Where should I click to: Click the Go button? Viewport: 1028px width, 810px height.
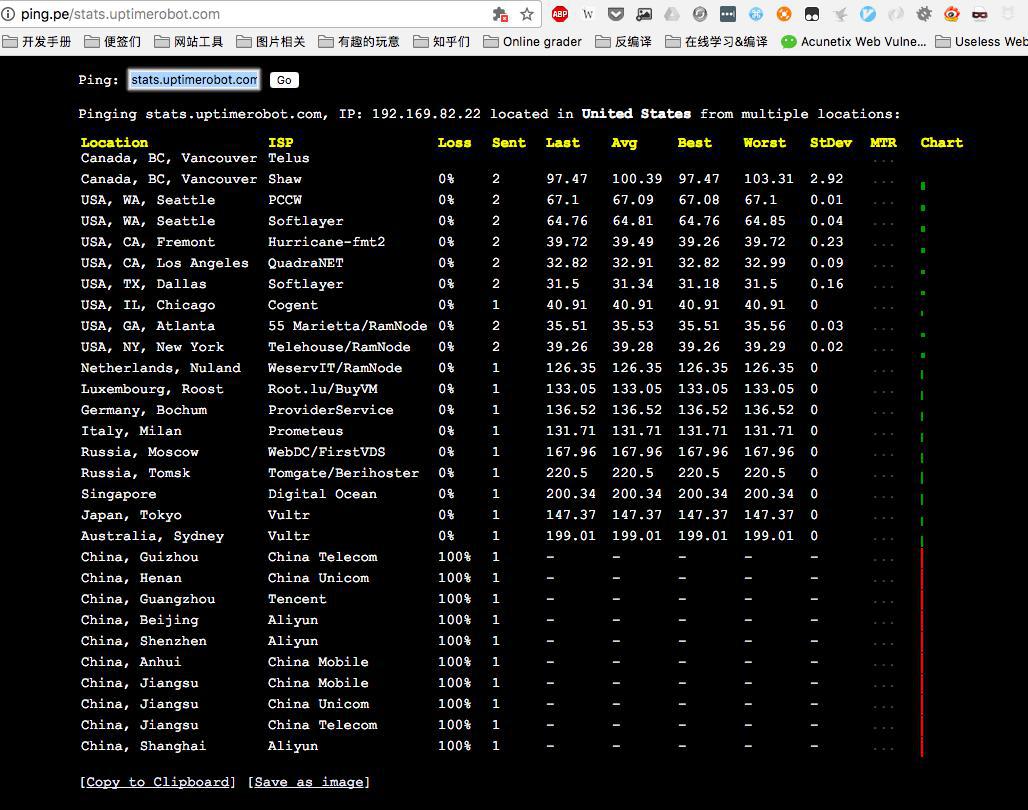point(284,80)
